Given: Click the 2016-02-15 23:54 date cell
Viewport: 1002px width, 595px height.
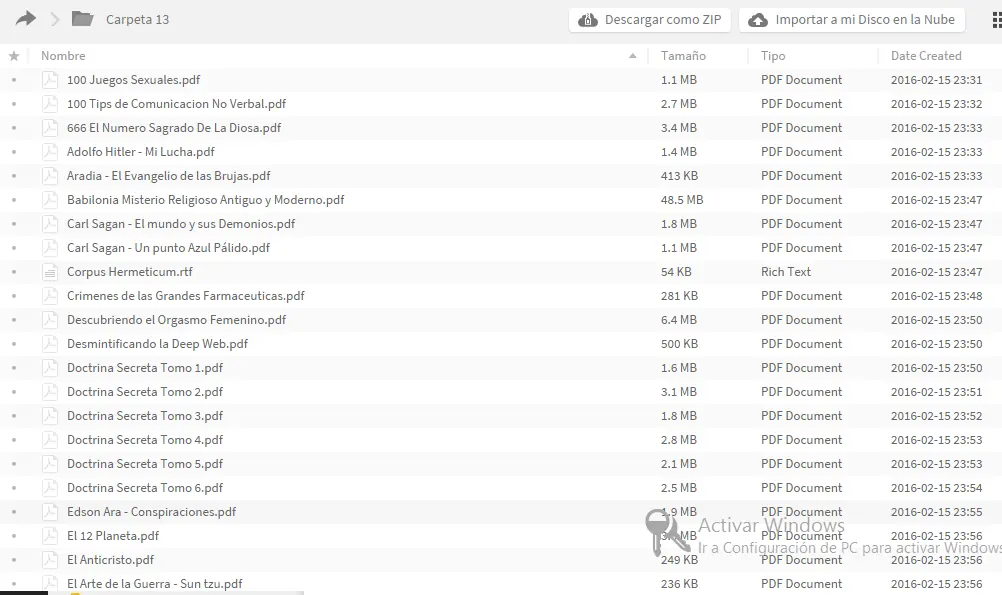Looking at the screenshot, I should coord(936,488).
